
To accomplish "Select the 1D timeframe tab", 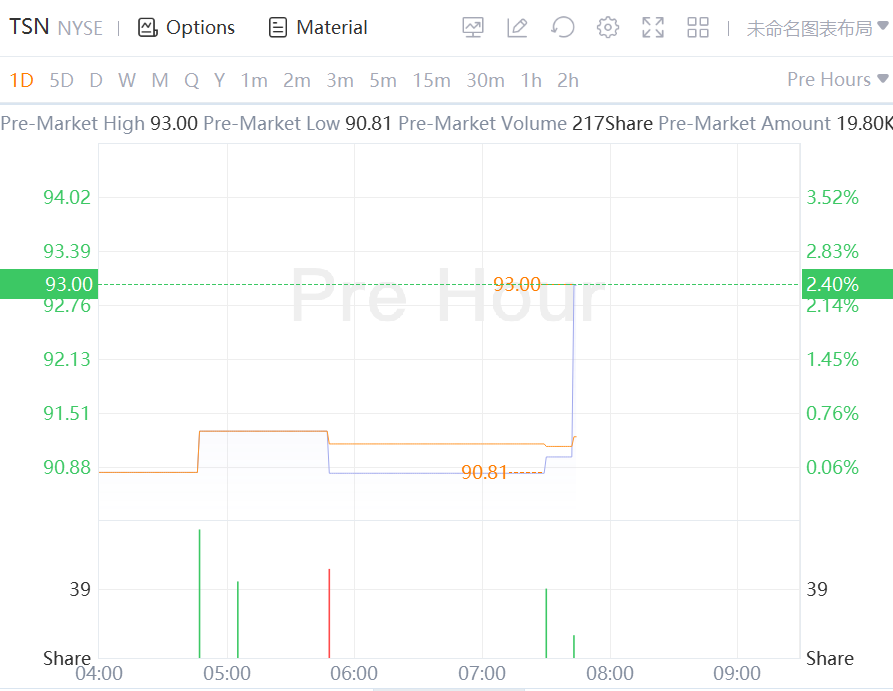I will tap(21, 80).
